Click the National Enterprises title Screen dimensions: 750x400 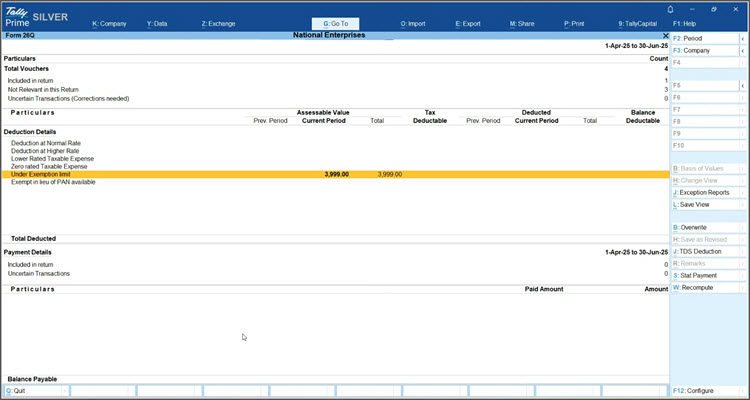pyautogui.click(x=329, y=35)
